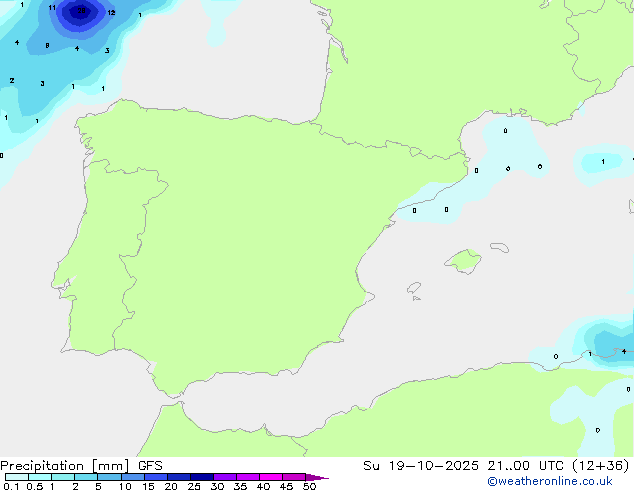Click the "10" legend scale label
634x490 pixels.
tap(125, 486)
